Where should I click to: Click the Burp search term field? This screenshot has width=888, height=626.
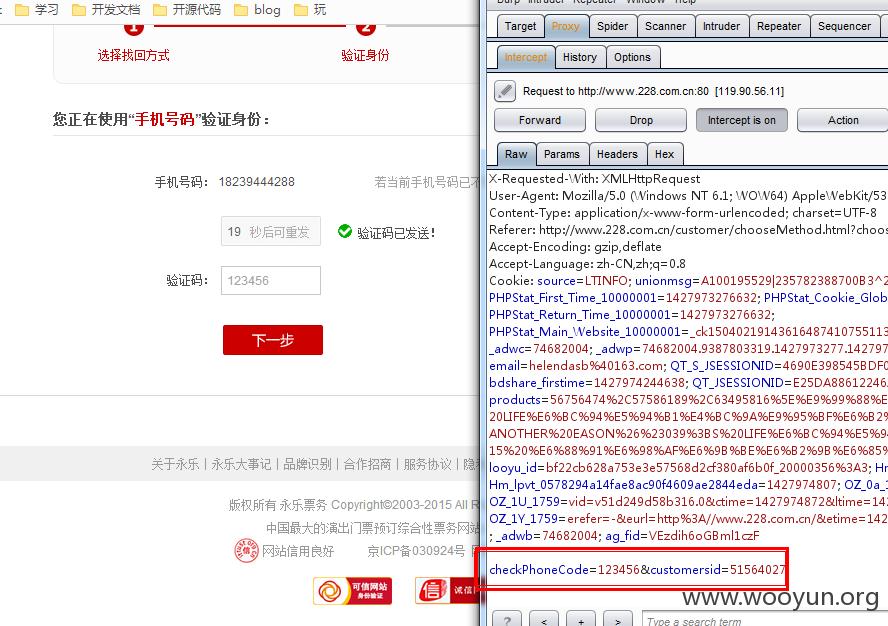[765, 621]
